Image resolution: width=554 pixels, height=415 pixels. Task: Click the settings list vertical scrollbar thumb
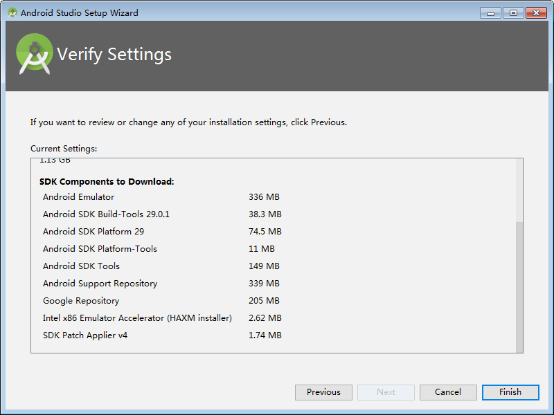519,287
